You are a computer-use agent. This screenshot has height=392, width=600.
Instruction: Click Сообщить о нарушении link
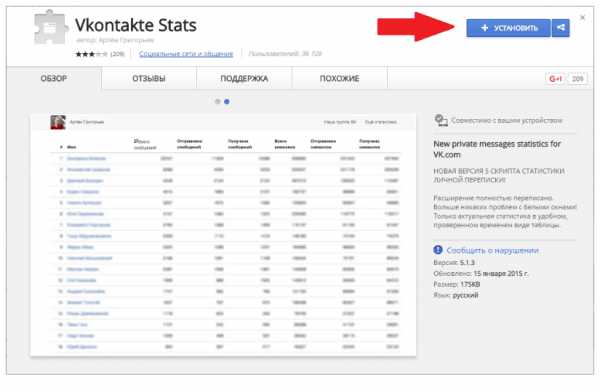492,250
